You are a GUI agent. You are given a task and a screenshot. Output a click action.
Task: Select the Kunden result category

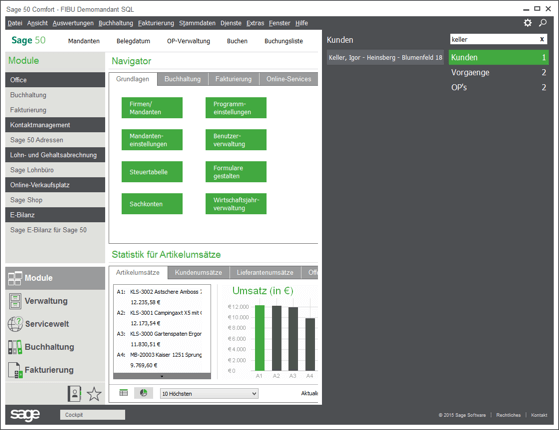click(498, 57)
